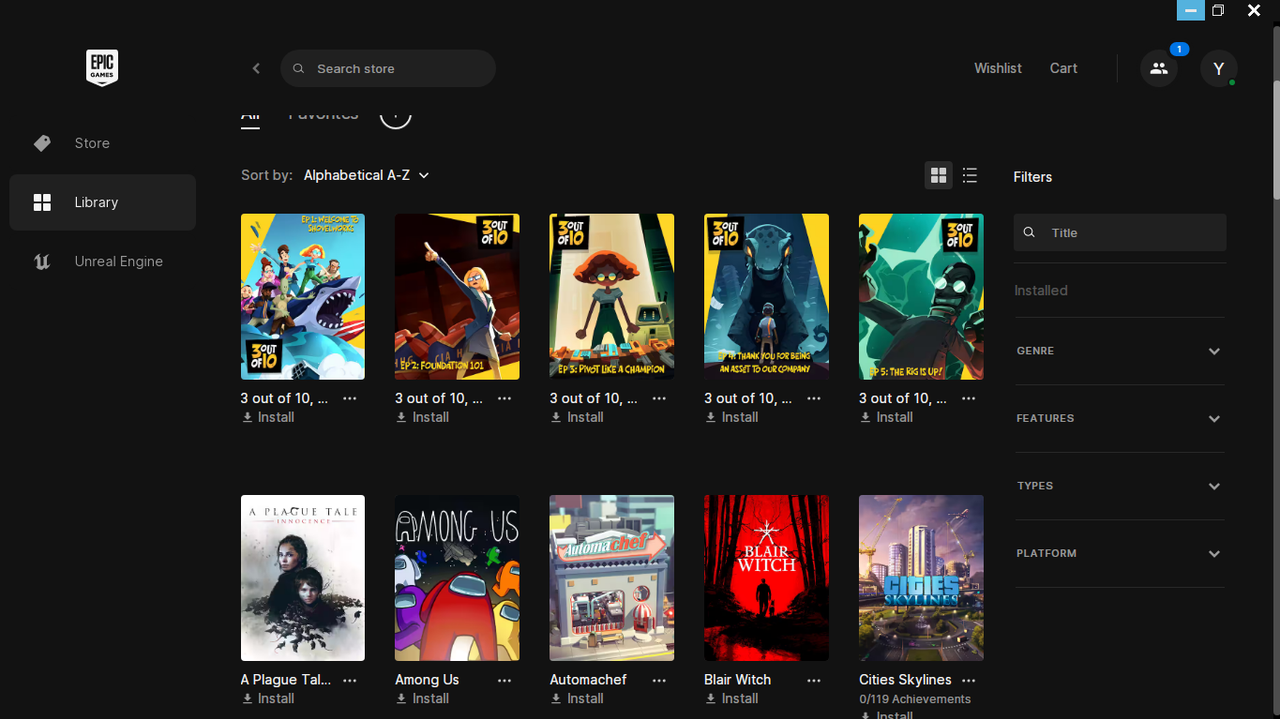Viewport: 1280px width, 719px height.
Task: Select the Favorites tab
Action: pos(323,113)
